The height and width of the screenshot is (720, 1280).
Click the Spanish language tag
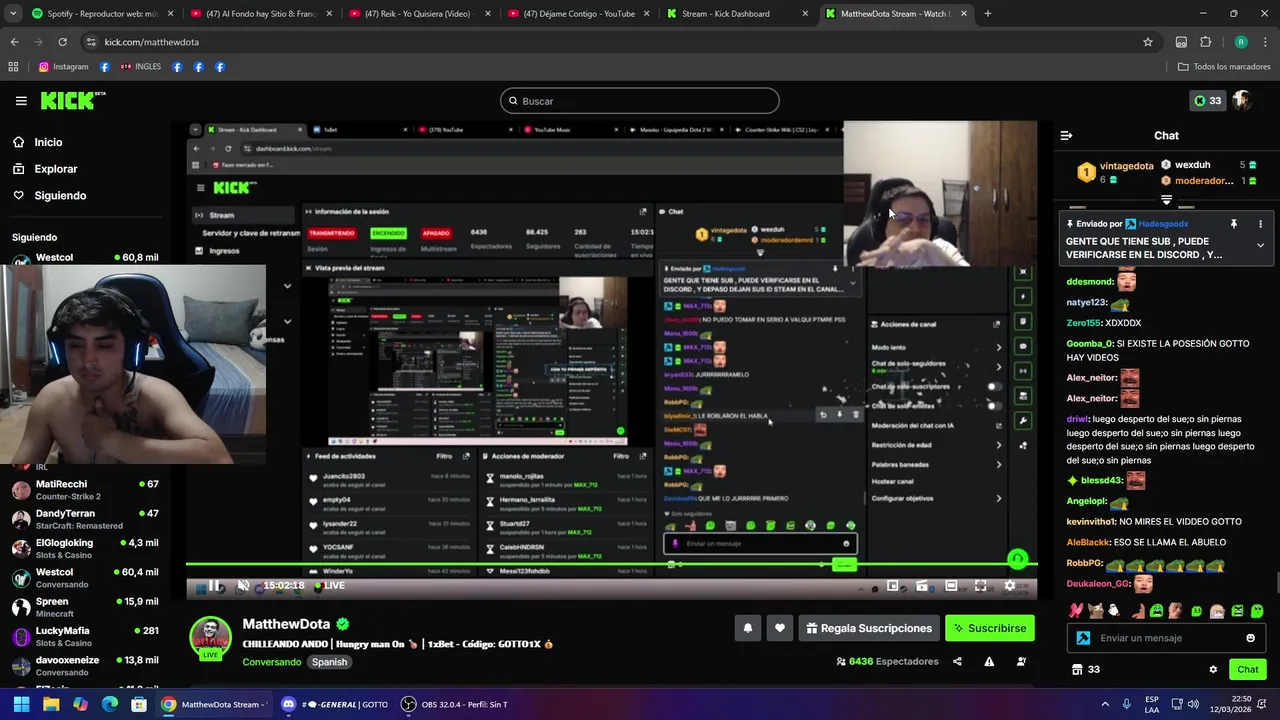click(329, 662)
